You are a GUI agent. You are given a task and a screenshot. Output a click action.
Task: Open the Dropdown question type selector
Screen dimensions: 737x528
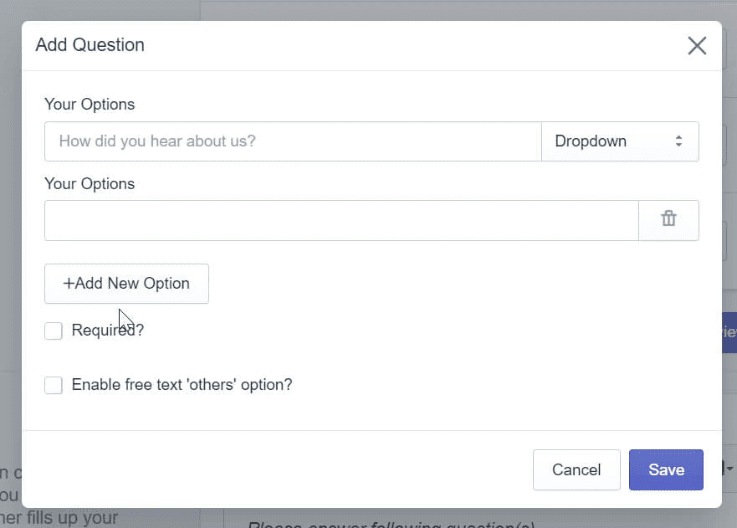tap(619, 141)
